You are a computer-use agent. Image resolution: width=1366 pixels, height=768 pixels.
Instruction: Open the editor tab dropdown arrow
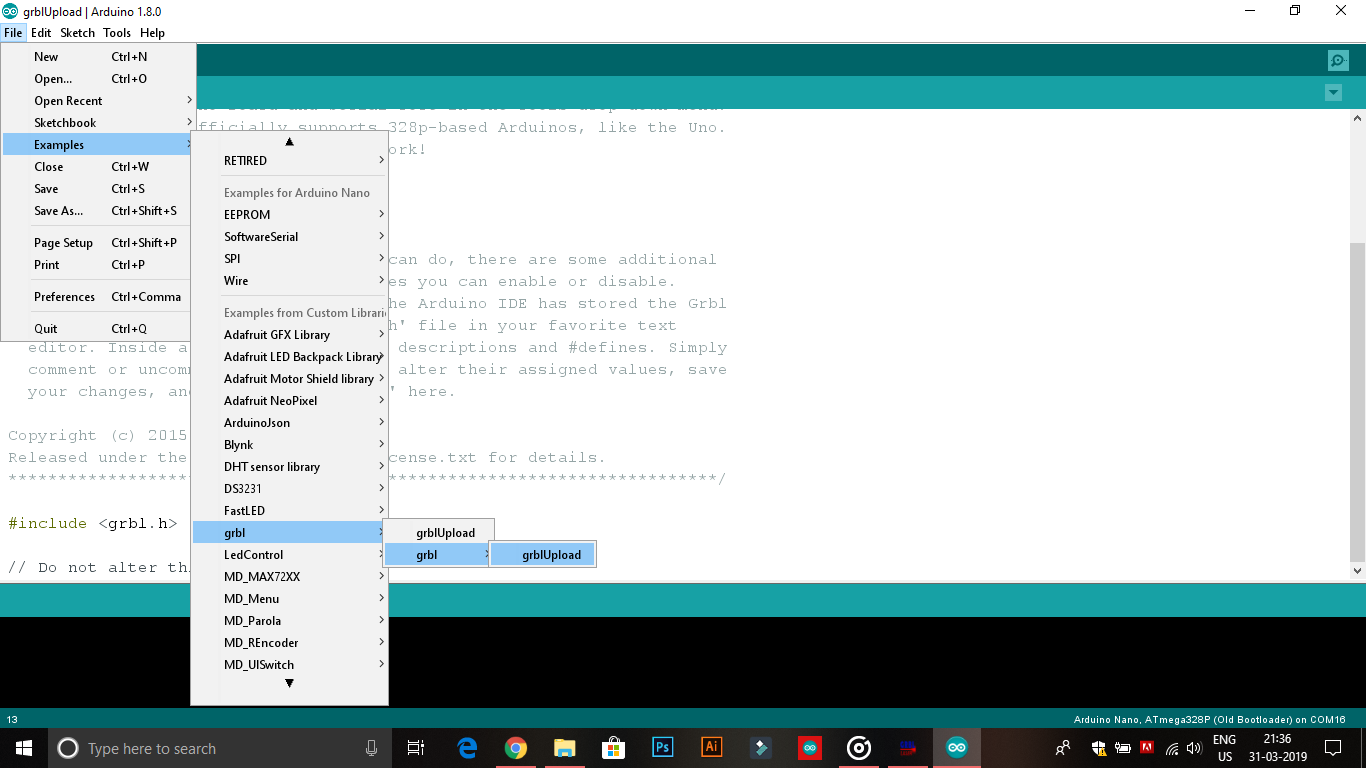point(1333,92)
